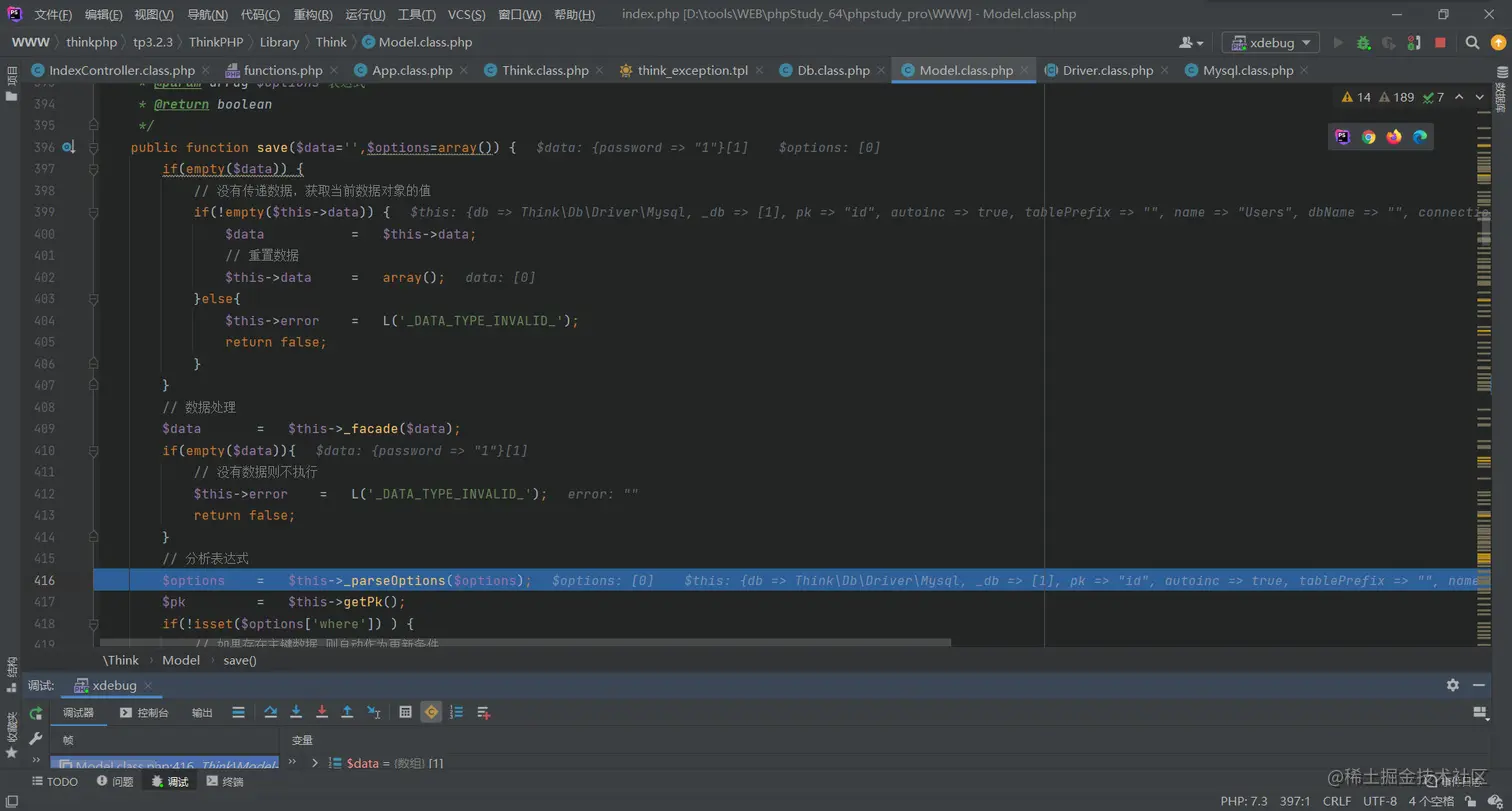1512x811 pixels.
Task: Click the restore layout icon in debug panel
Action: 1481,712
